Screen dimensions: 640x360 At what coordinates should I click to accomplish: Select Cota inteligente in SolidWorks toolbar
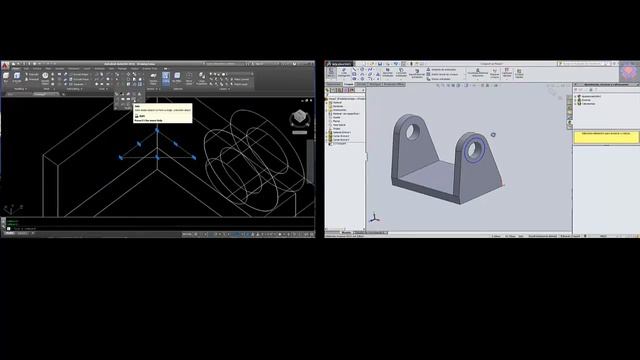pos(344,73)
